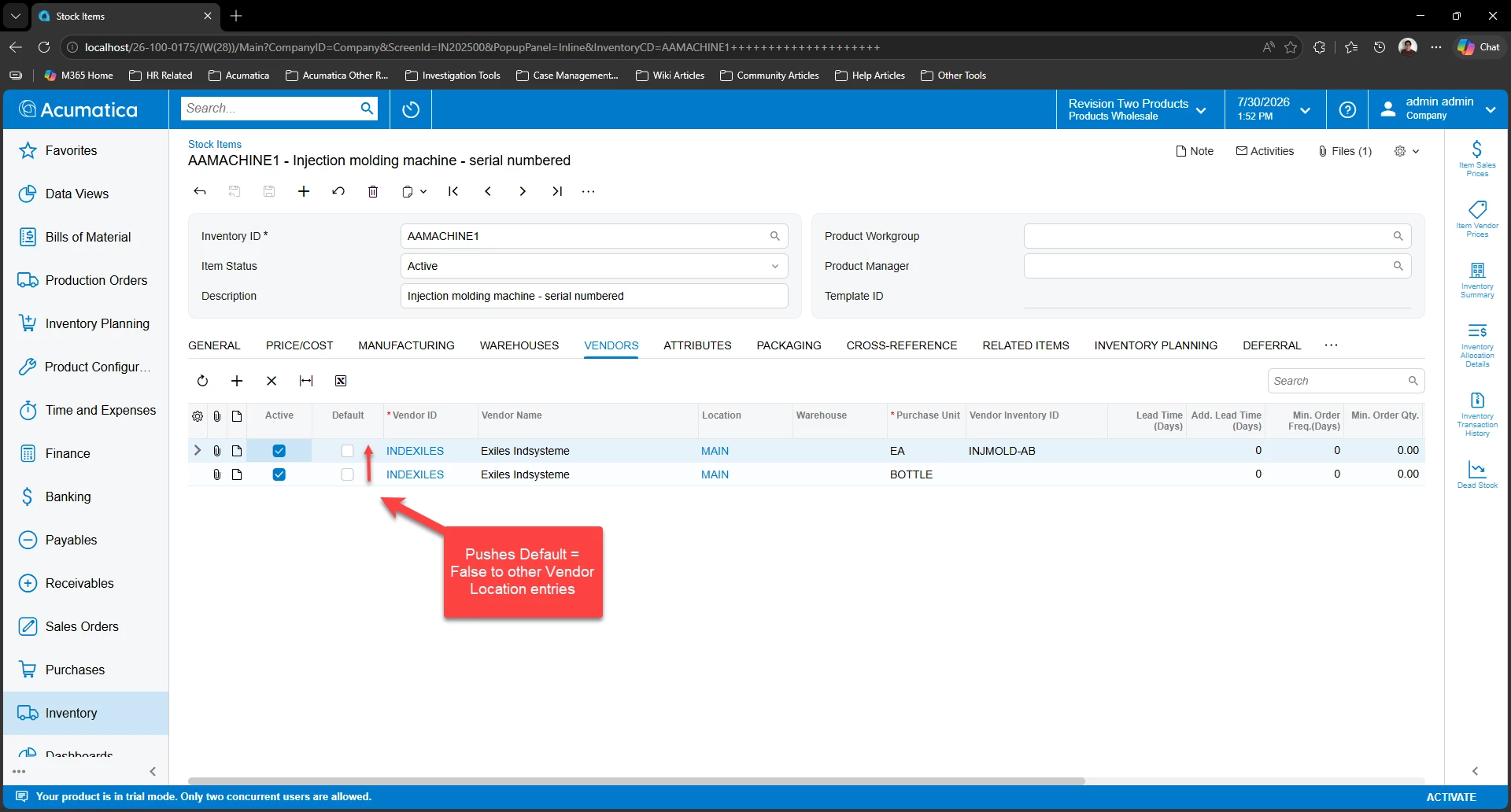Open INDEXILES vendor link in EA row

[415, 451]
